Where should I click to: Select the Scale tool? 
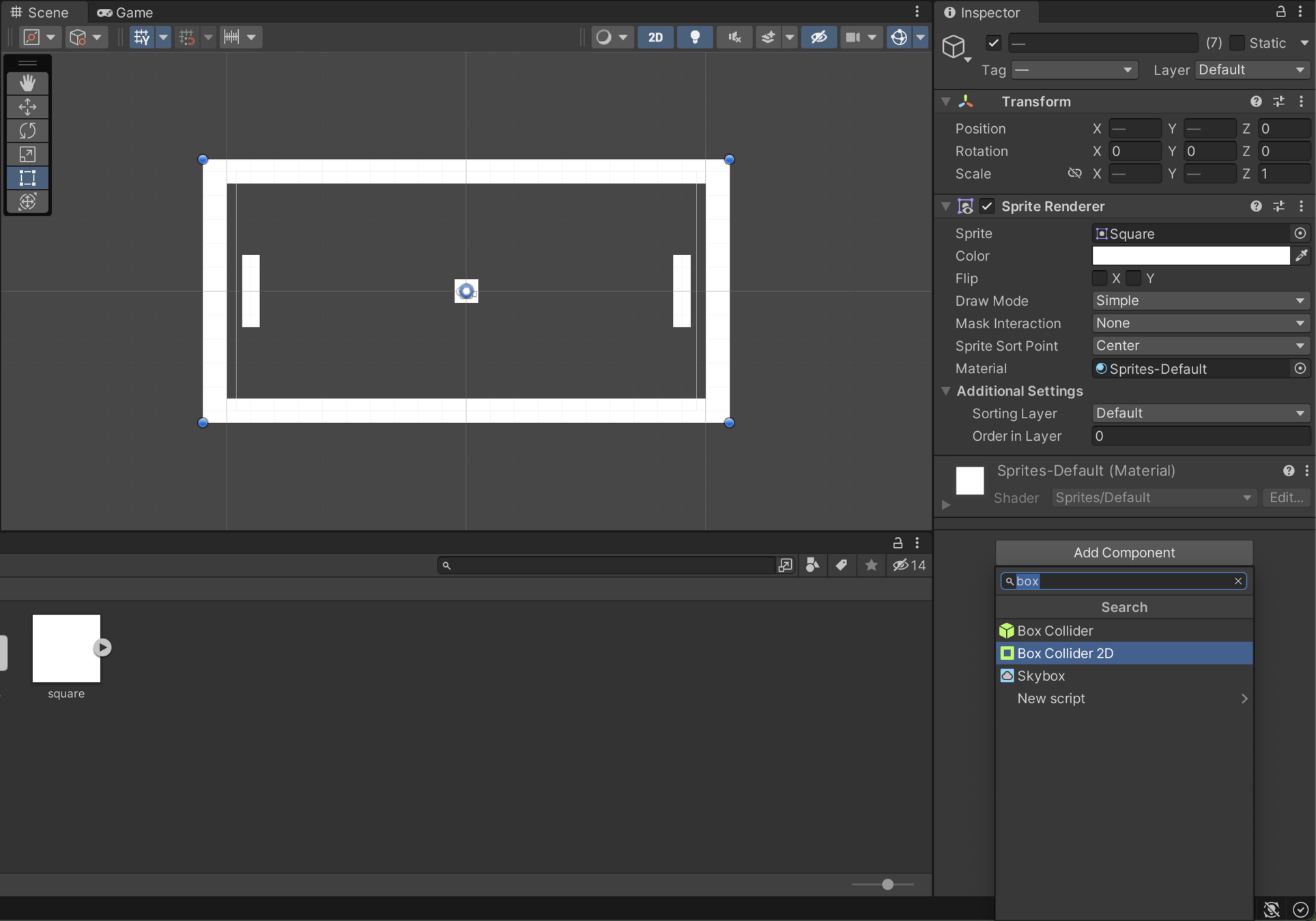click(x=27, y=154)
